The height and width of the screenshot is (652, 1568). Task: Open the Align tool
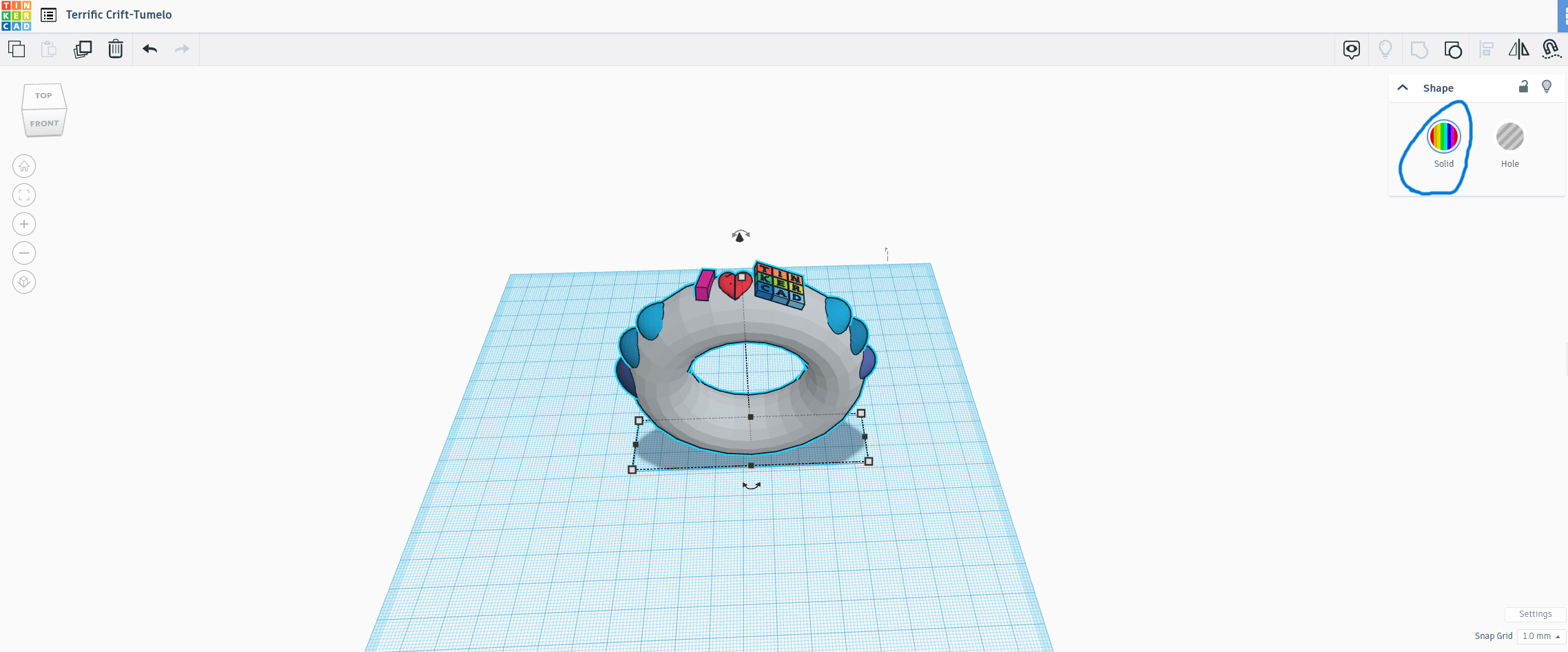[1487, 49]
